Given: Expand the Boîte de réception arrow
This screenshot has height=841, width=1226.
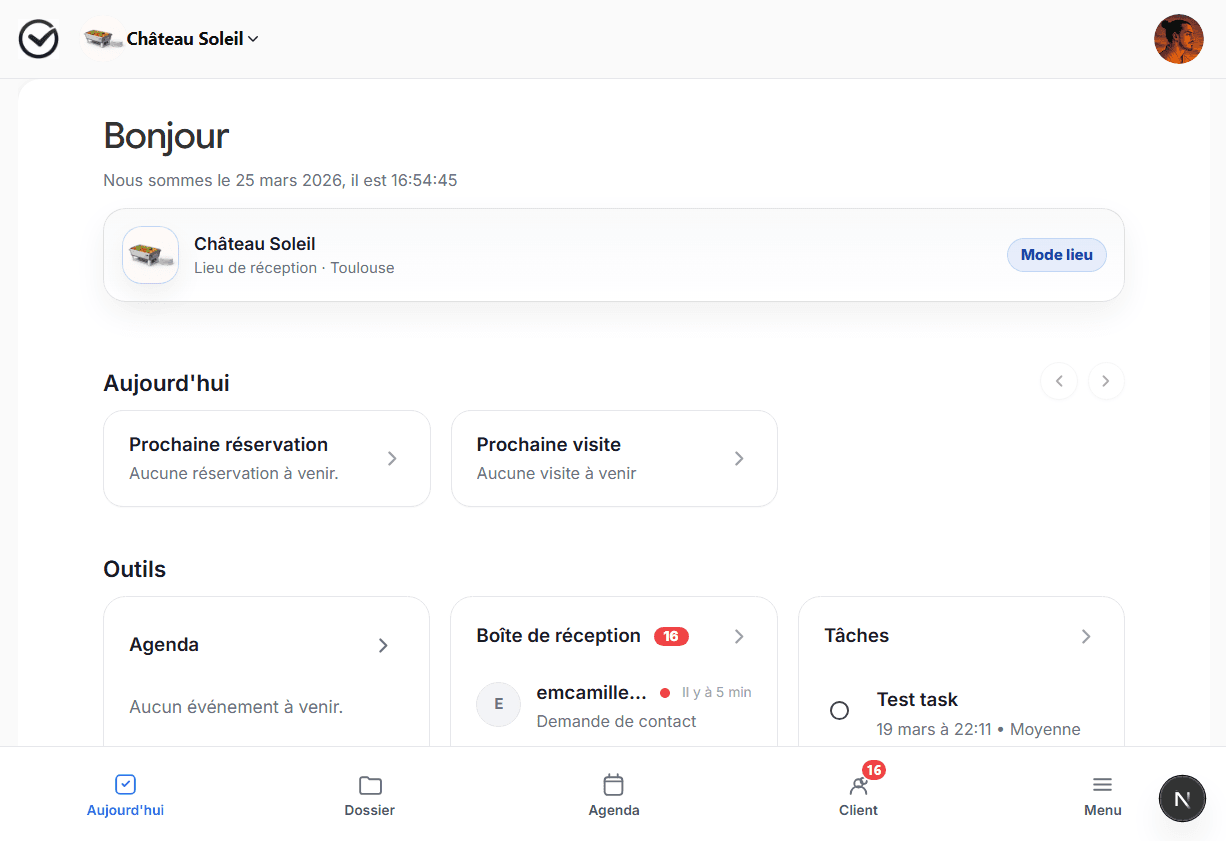Looking at the screenshot, I should click(x=739, y=636).
